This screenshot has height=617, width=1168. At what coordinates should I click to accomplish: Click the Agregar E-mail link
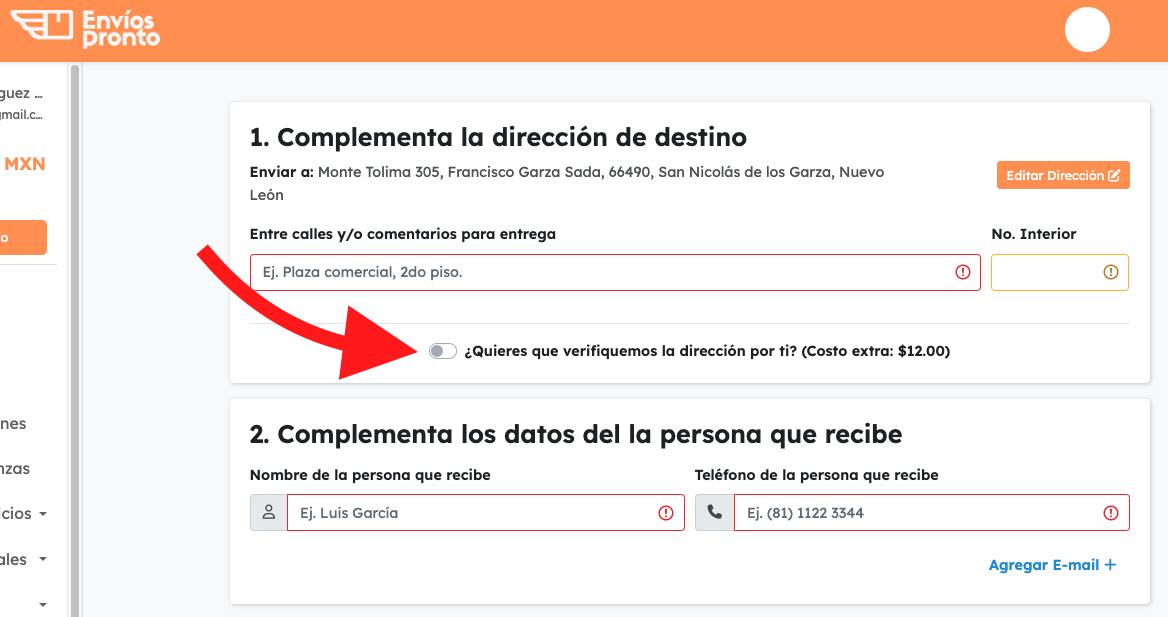click(x=1052, y=565)
